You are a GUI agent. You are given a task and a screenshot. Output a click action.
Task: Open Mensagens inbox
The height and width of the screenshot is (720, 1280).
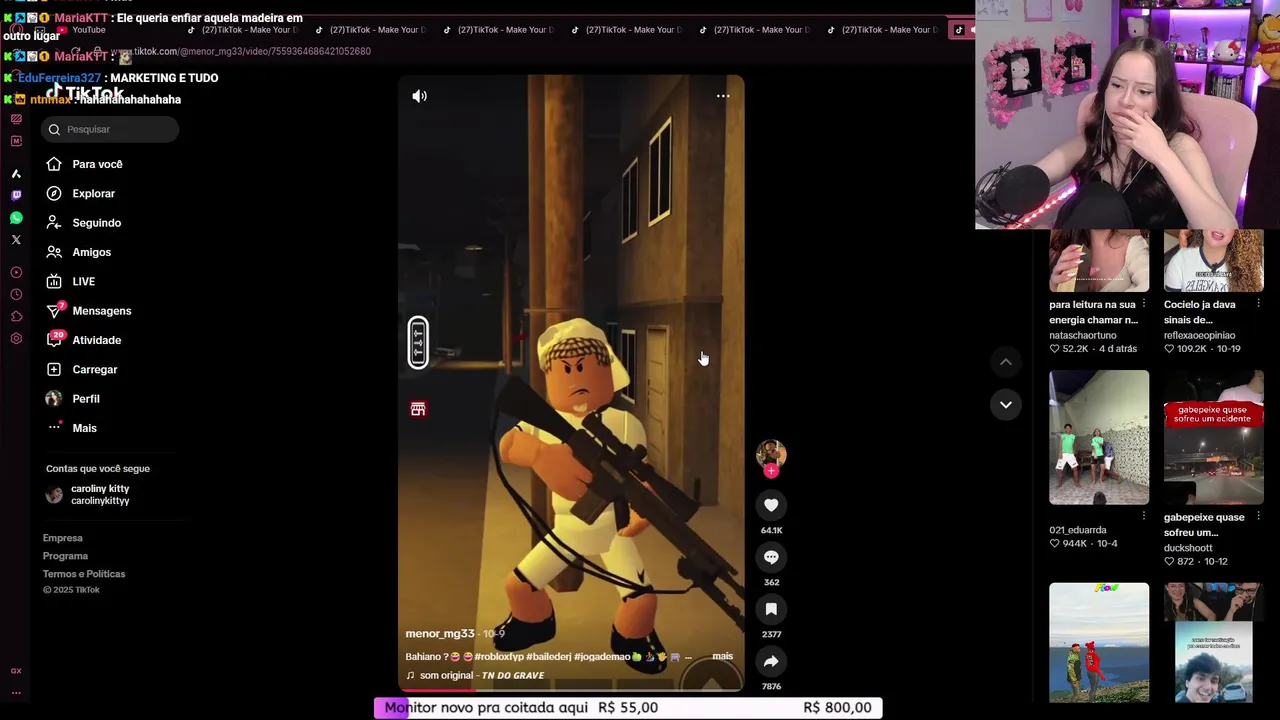point(101,311)
